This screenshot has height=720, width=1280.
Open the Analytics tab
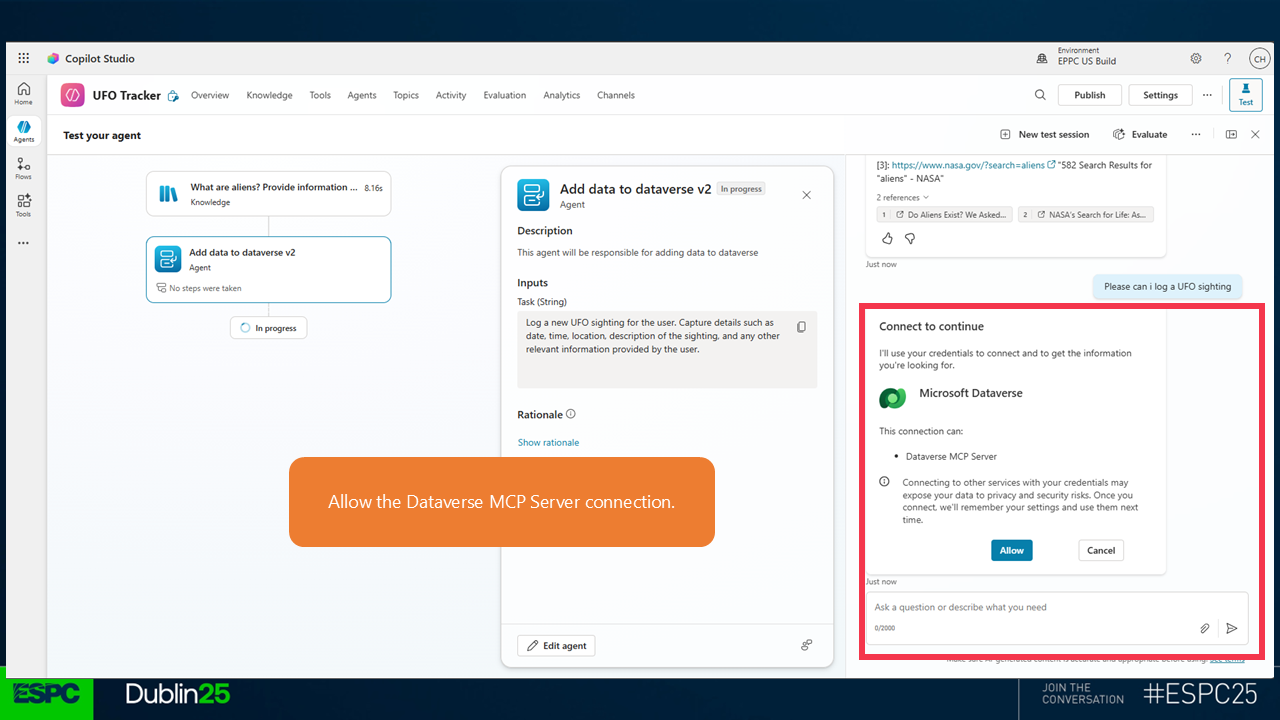(x=561, y=96)
